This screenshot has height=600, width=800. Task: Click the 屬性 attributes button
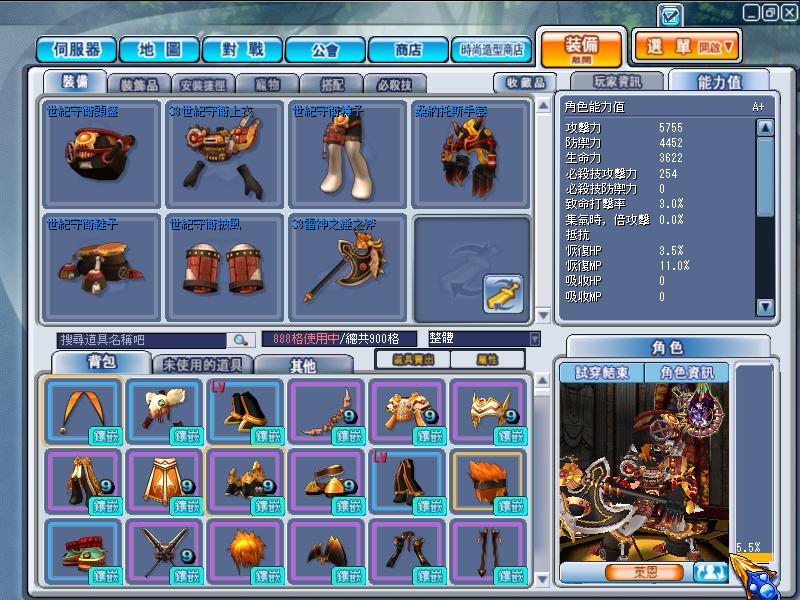487,360
